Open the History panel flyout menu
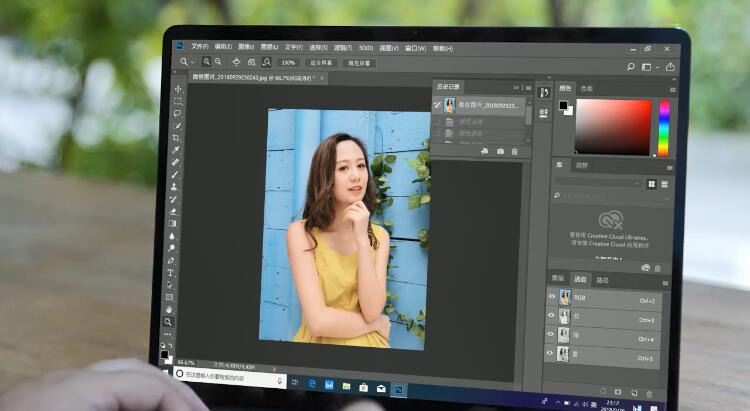Viewport: 750px width, 411px height. tap(528, 88)
